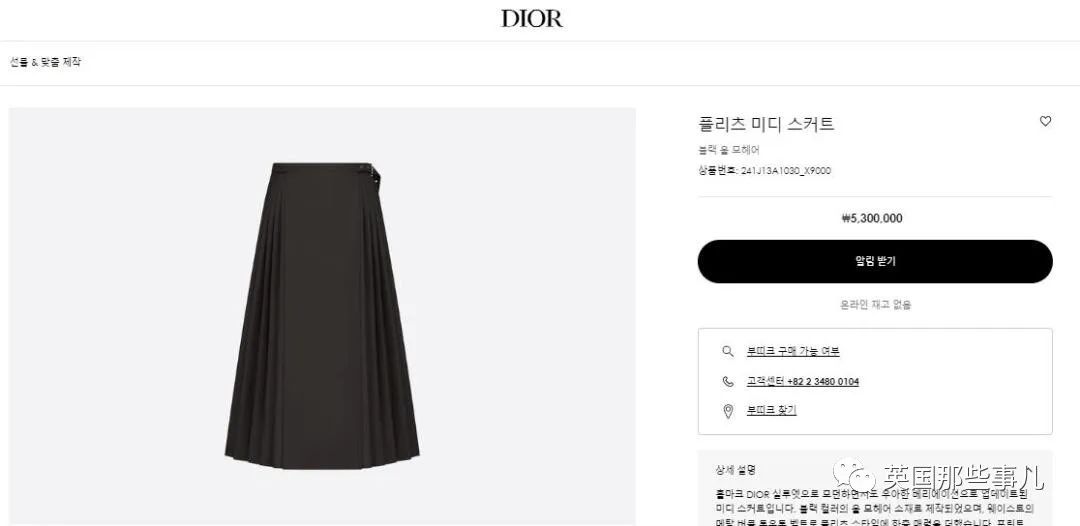This screenshot has height=526, width=1080.
Task: Click the phone icon beside 고객센터
Action: pyautogui.click(x=727, y=381)
